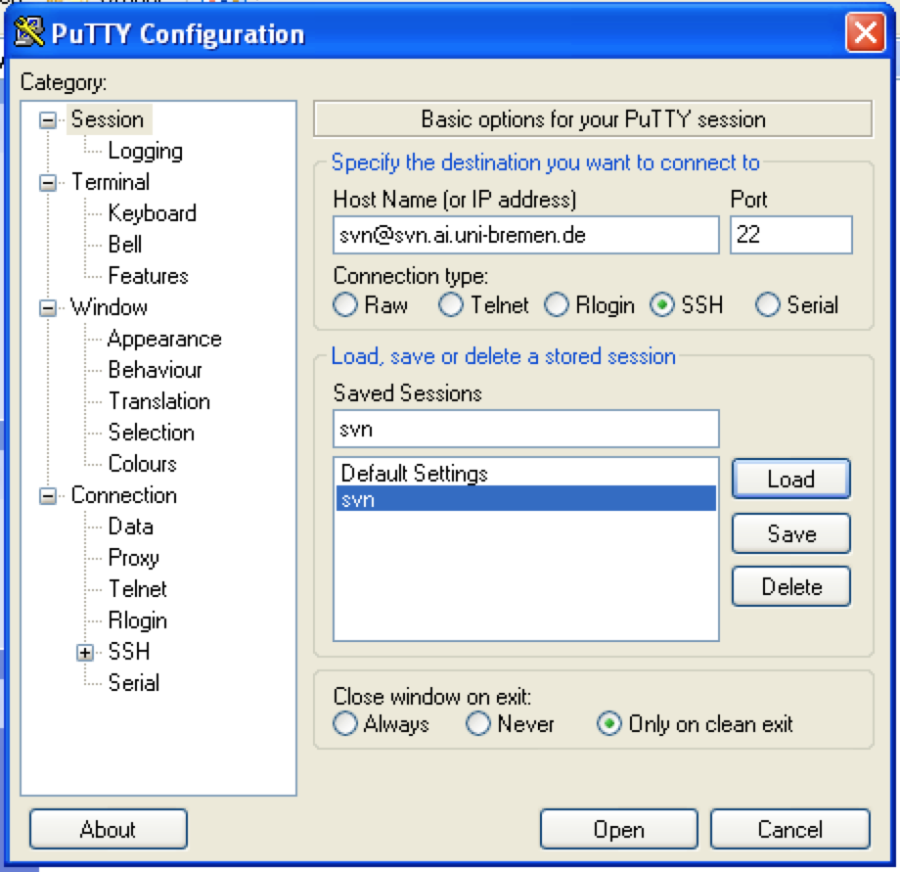Viewport: 900px width, 872px height.
Task: Expand the SSH category in the tree
Action: pos(86,652)
